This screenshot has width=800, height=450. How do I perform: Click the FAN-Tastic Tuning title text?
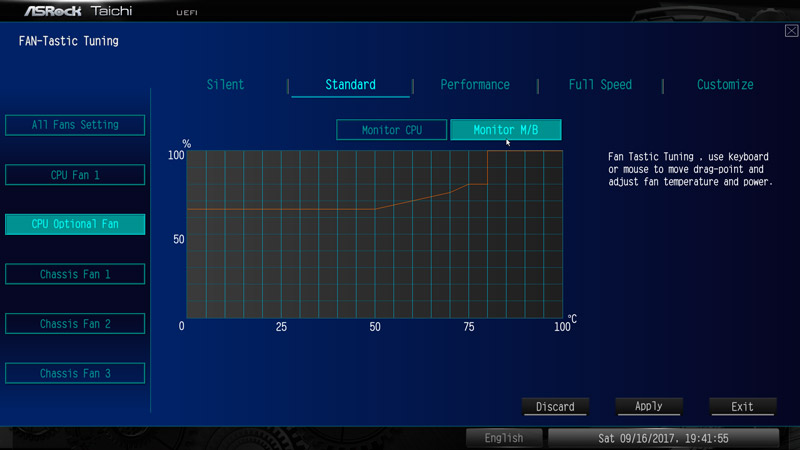point(68,41)
